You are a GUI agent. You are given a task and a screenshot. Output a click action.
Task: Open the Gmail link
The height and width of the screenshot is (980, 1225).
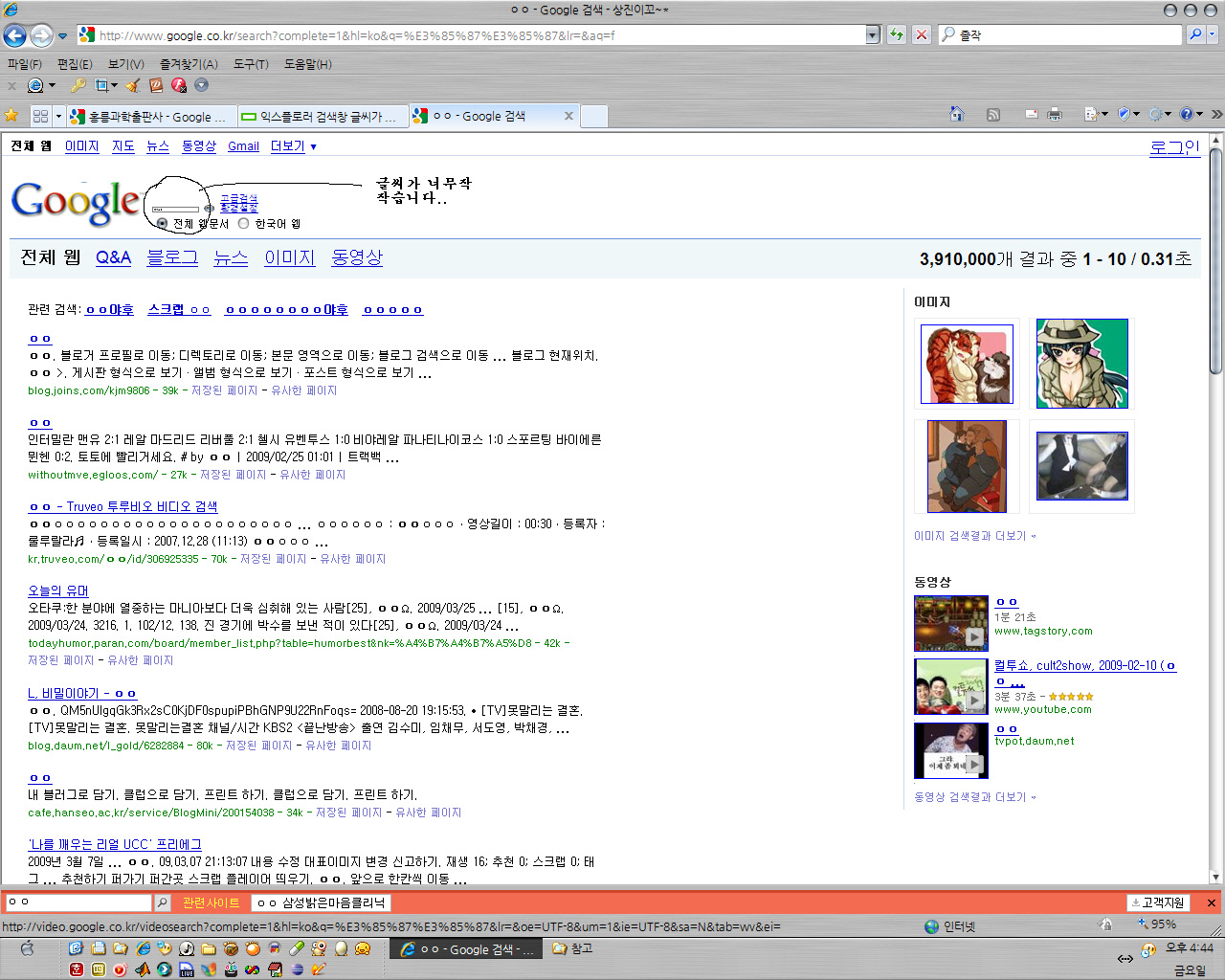coord(243,146)
